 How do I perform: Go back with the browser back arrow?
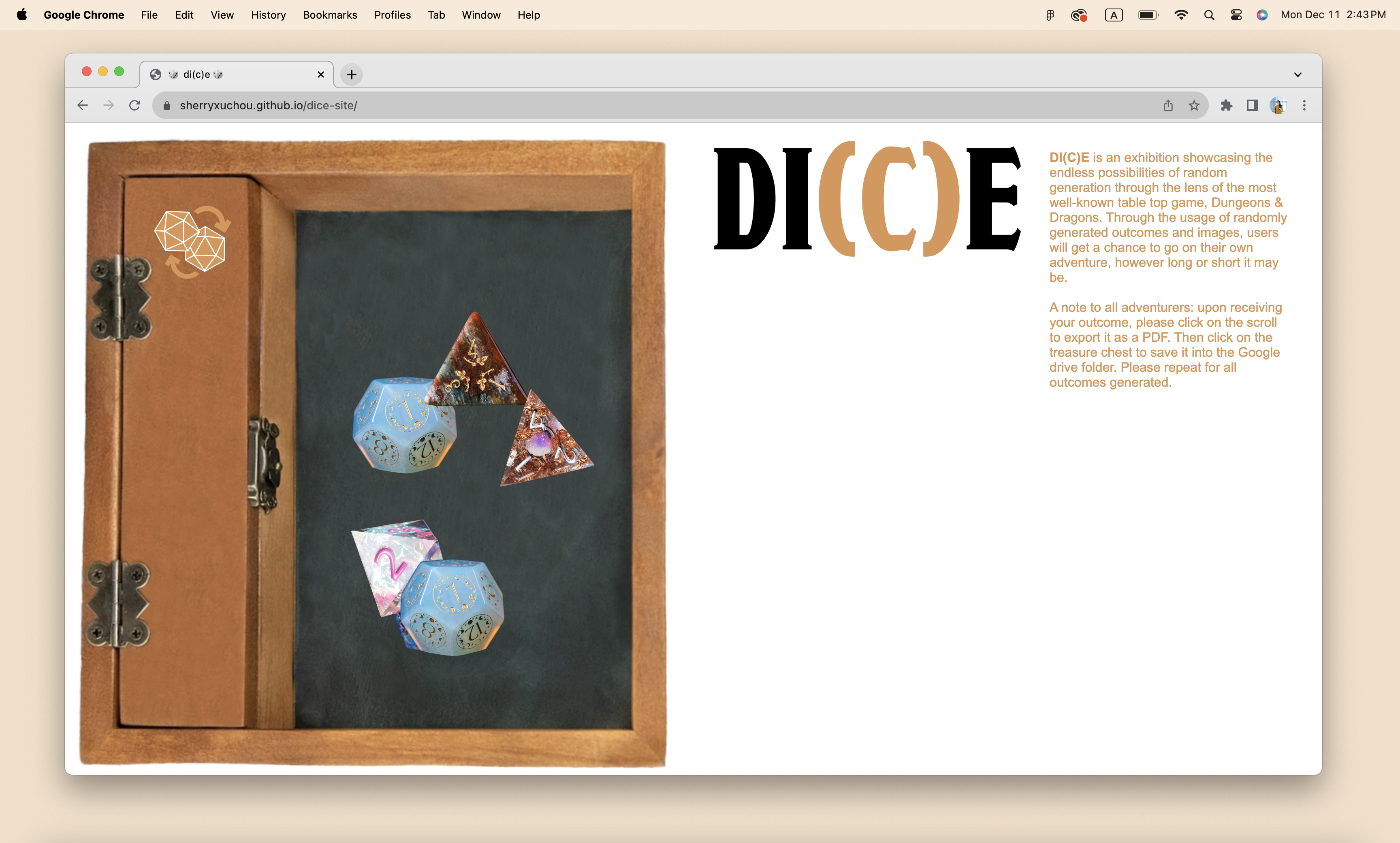pos(83,106)
